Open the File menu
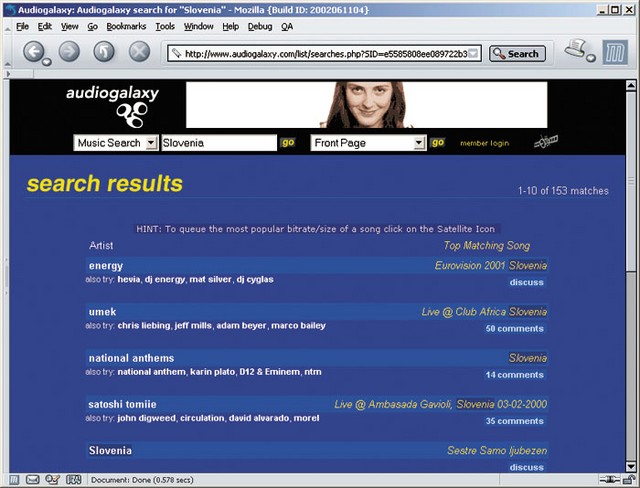The height and width of the screenshot is (488, 640). click(x=22, y=27)
